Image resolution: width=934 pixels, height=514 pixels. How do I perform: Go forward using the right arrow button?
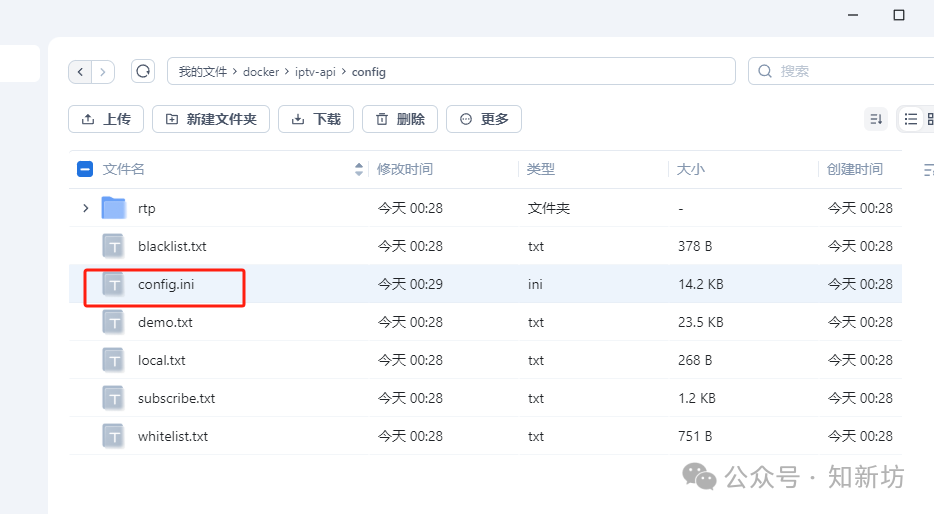[x=103, y=72]
